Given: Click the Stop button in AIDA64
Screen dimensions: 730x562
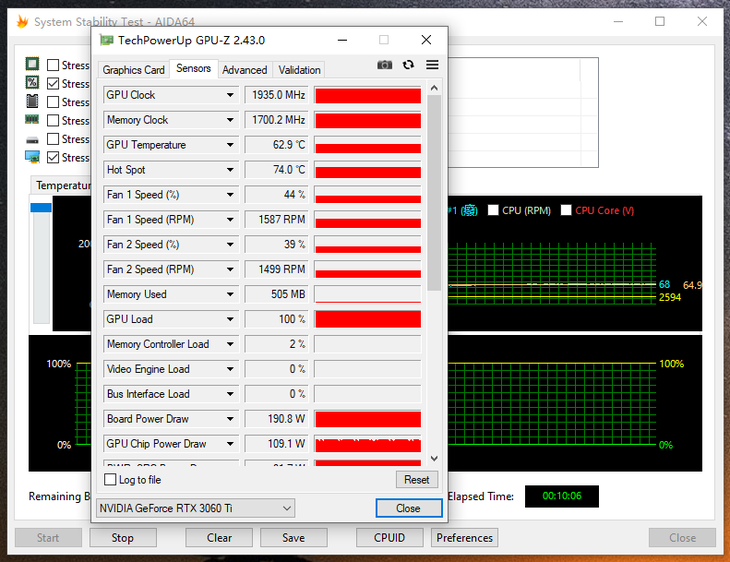Looking at the screenshot, I should pyautogui.click(x=123, y=537).
